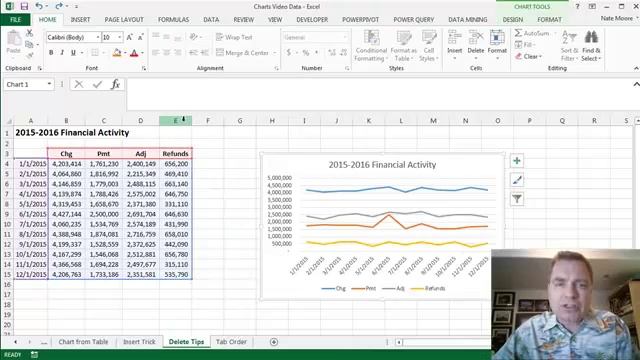Click the macro record status bar icon
Image resolution: width=640 pixels, height=360 pixels.
click(34, 355)
